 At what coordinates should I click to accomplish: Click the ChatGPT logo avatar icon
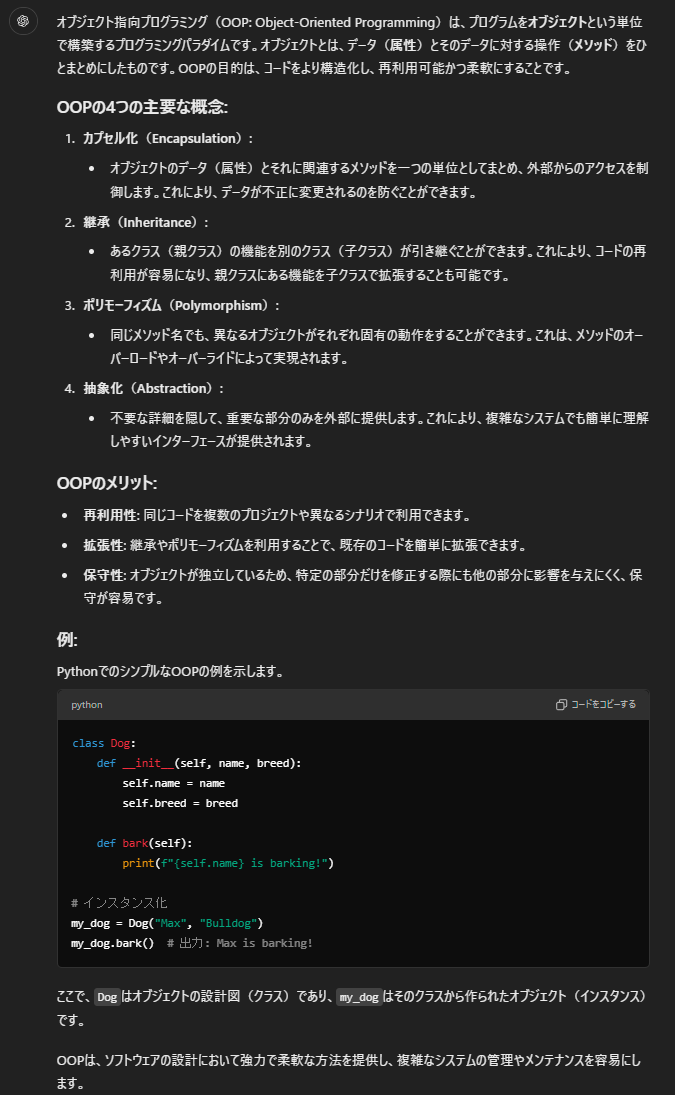click(x=23, y=21)
